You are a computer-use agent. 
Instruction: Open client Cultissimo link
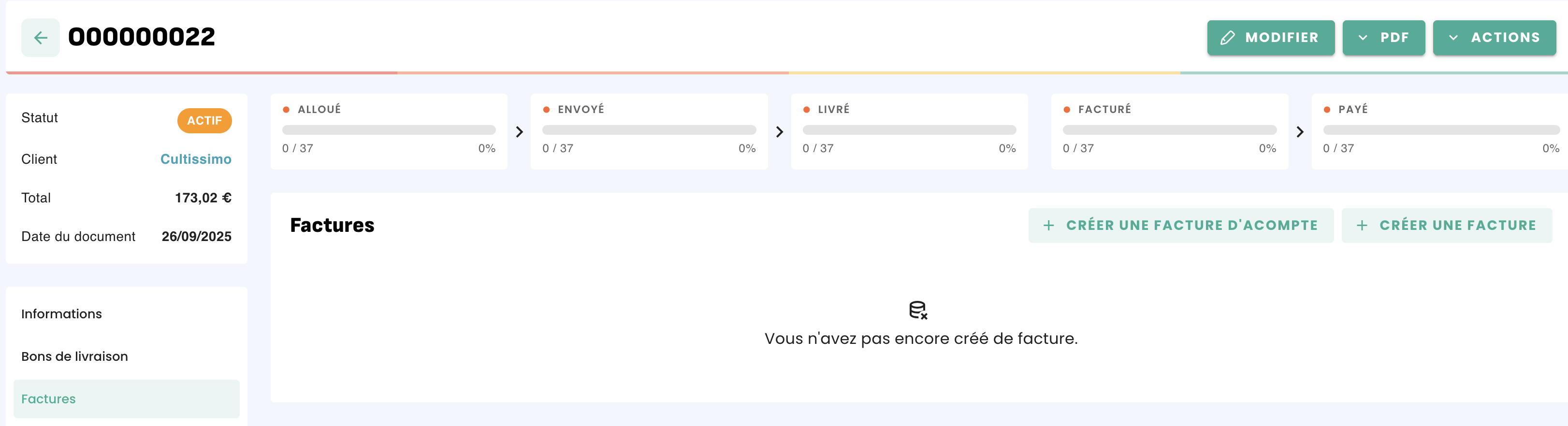pyautogui.click(x=195, y=159)
